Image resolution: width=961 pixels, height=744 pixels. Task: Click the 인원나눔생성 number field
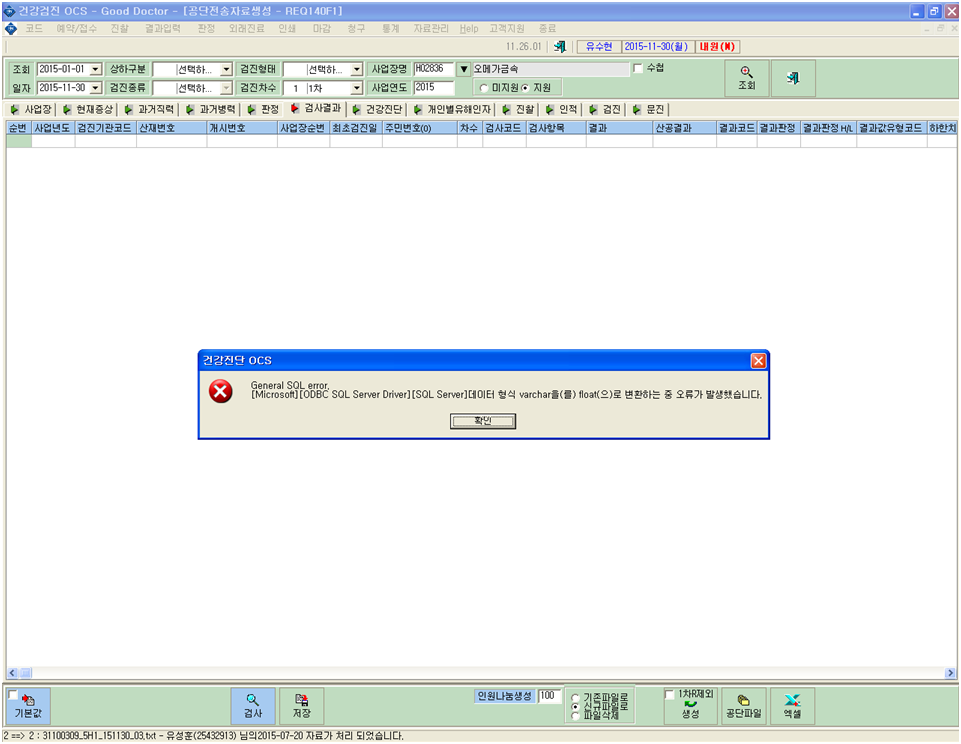550,696
